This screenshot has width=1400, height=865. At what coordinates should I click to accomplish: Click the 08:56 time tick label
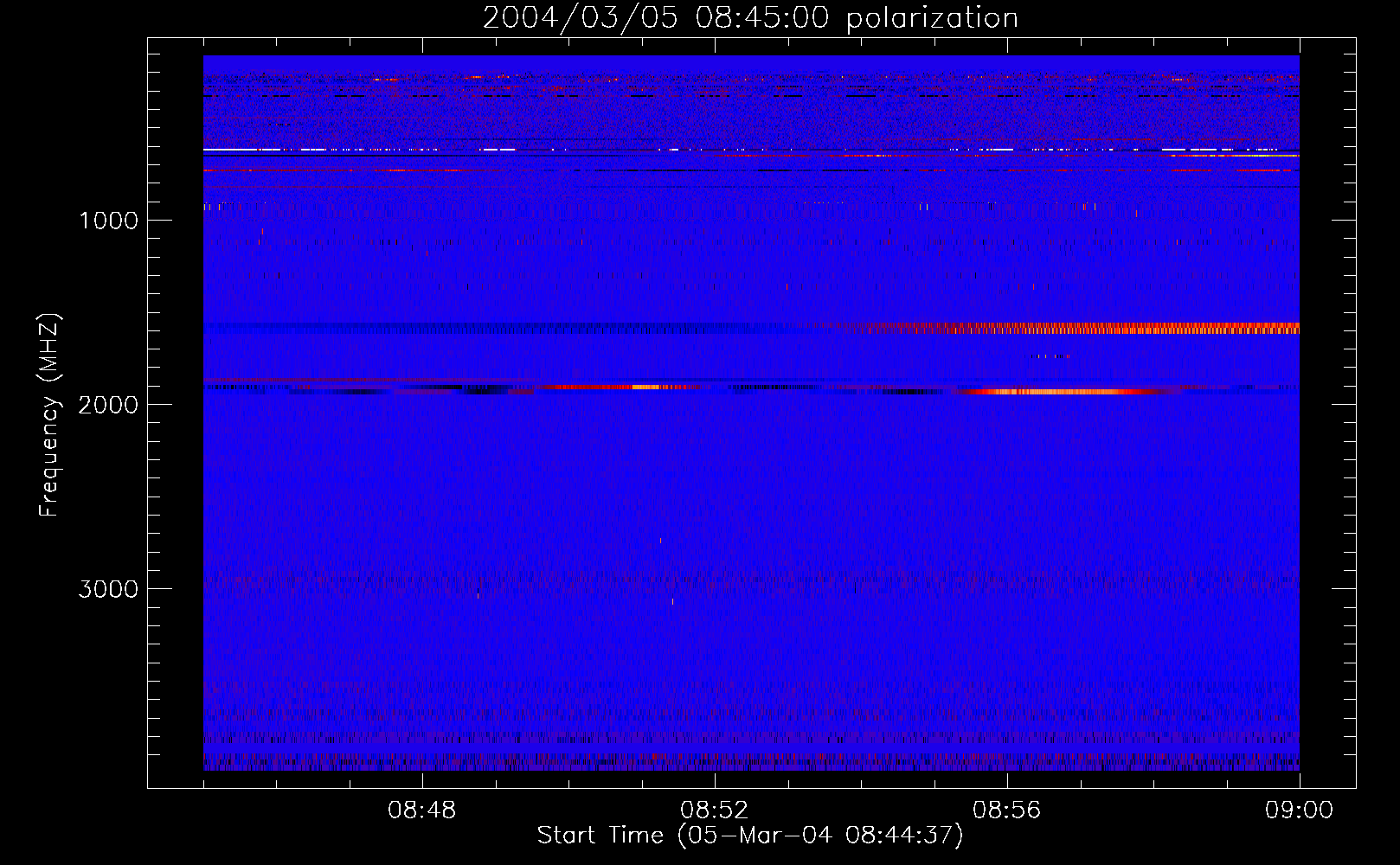[1007, 811]
